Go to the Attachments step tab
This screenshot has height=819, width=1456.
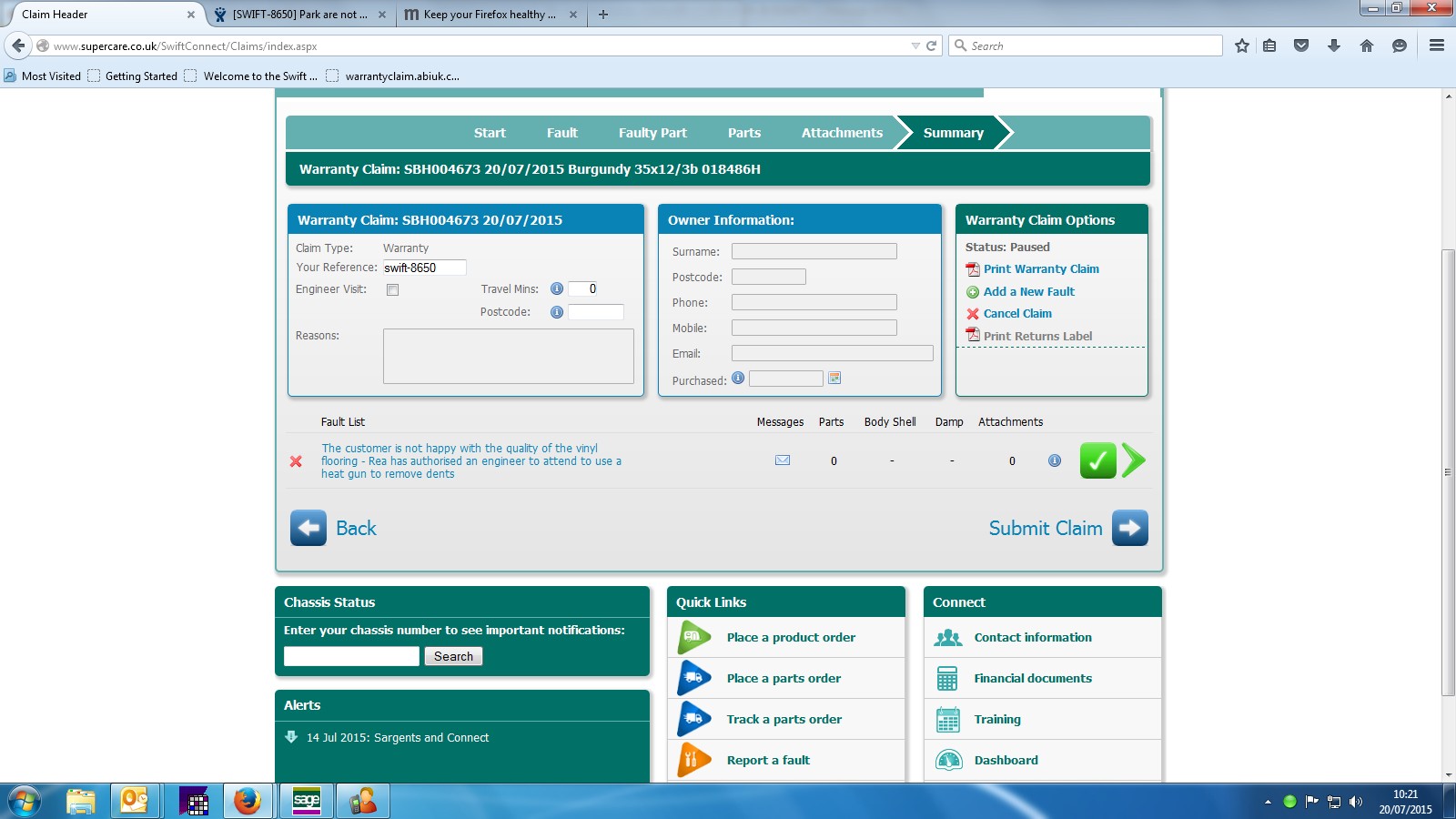842,133
